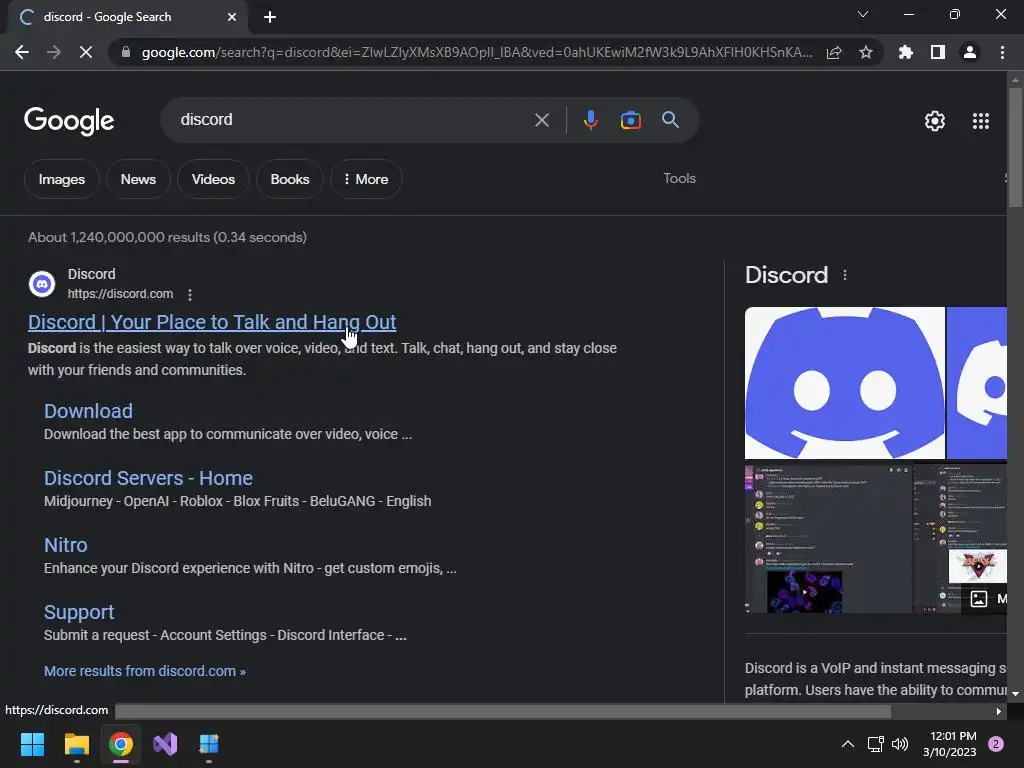The height and width of the screenshot is (768, 1024).
Task: Open the Google apps grid
Action: (x=981, y=121)
